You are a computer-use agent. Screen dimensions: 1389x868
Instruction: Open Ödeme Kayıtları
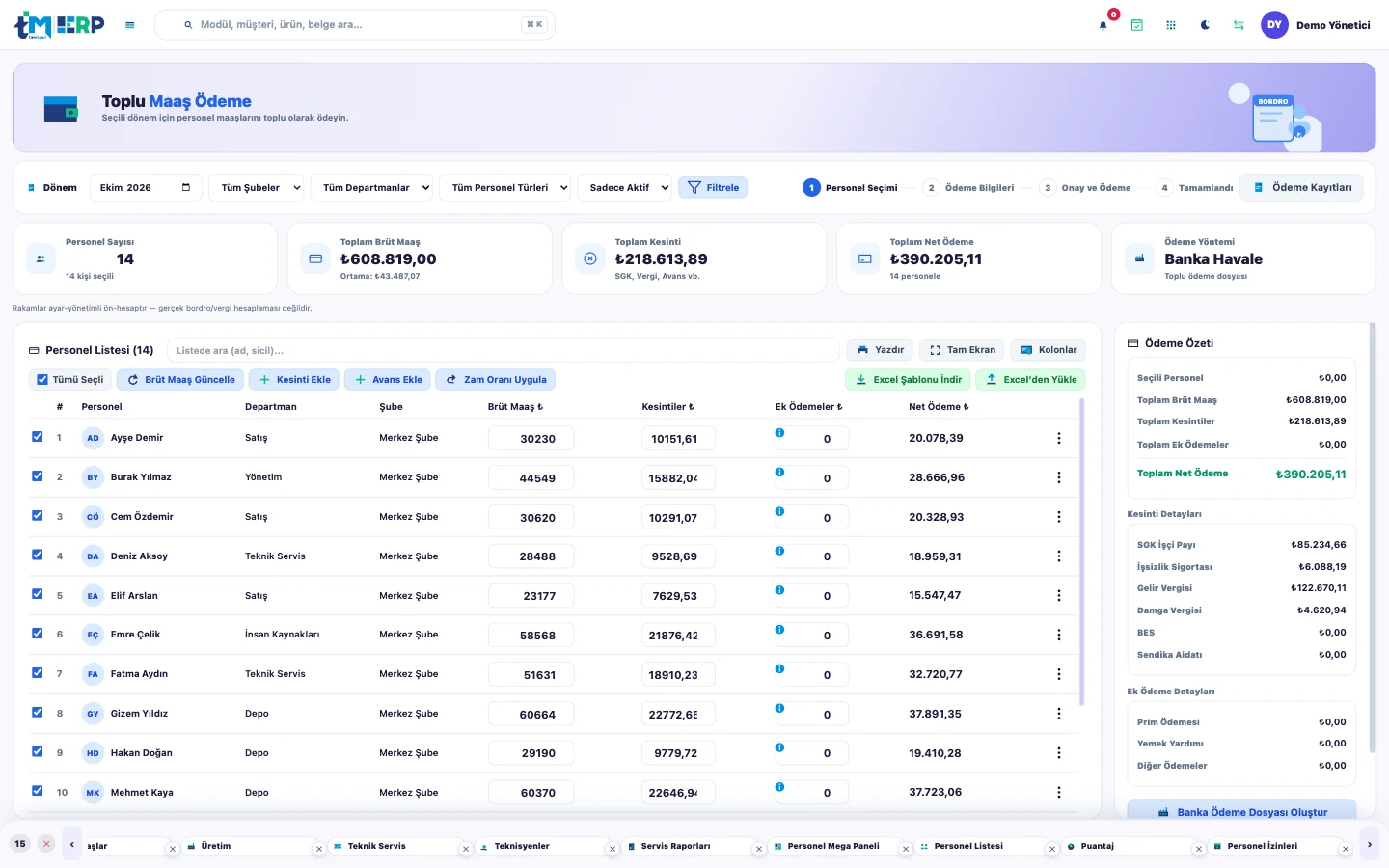[x=1302, y=188]
